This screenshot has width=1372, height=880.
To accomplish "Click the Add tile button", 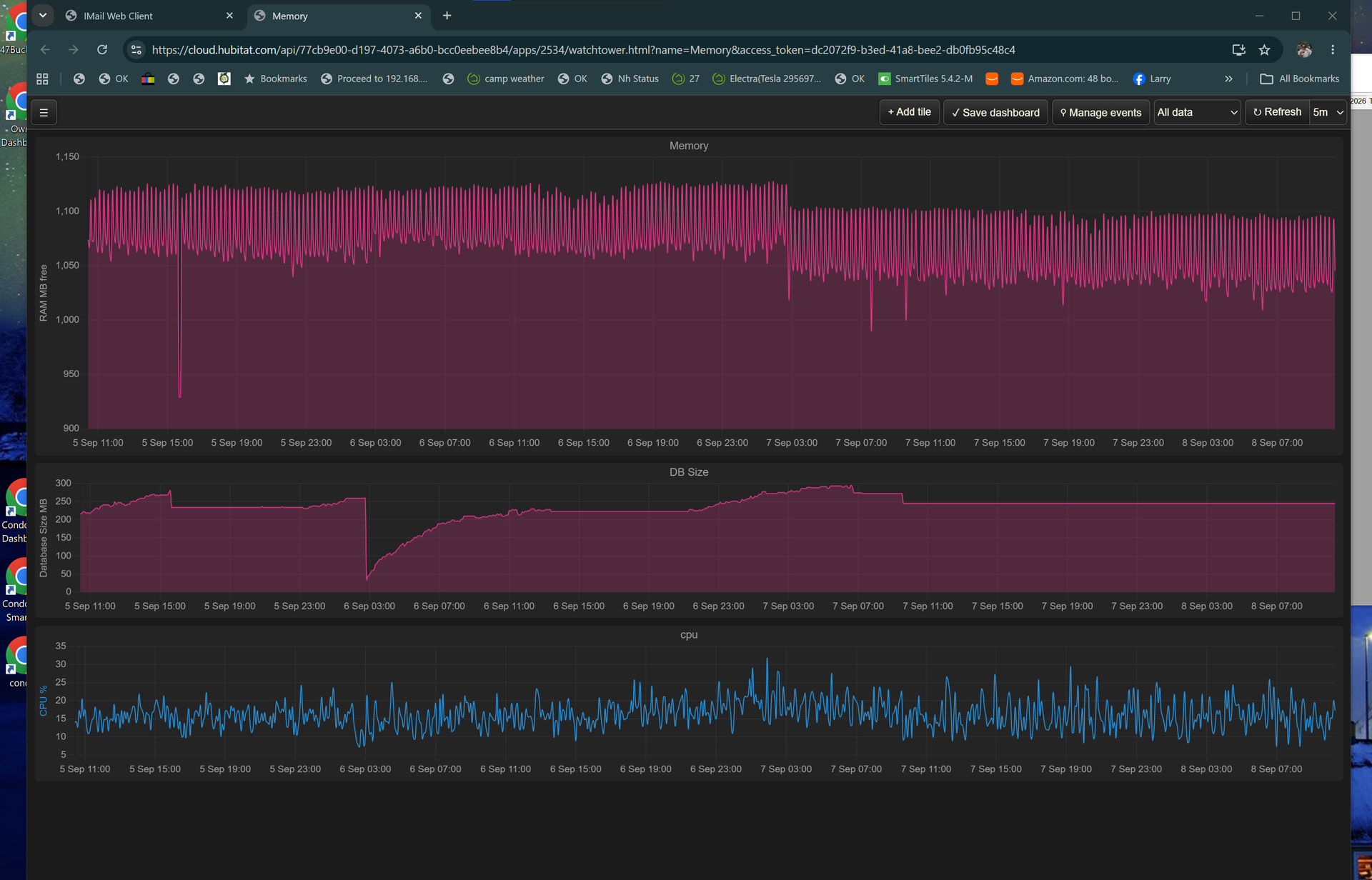I will coord(909,112).
